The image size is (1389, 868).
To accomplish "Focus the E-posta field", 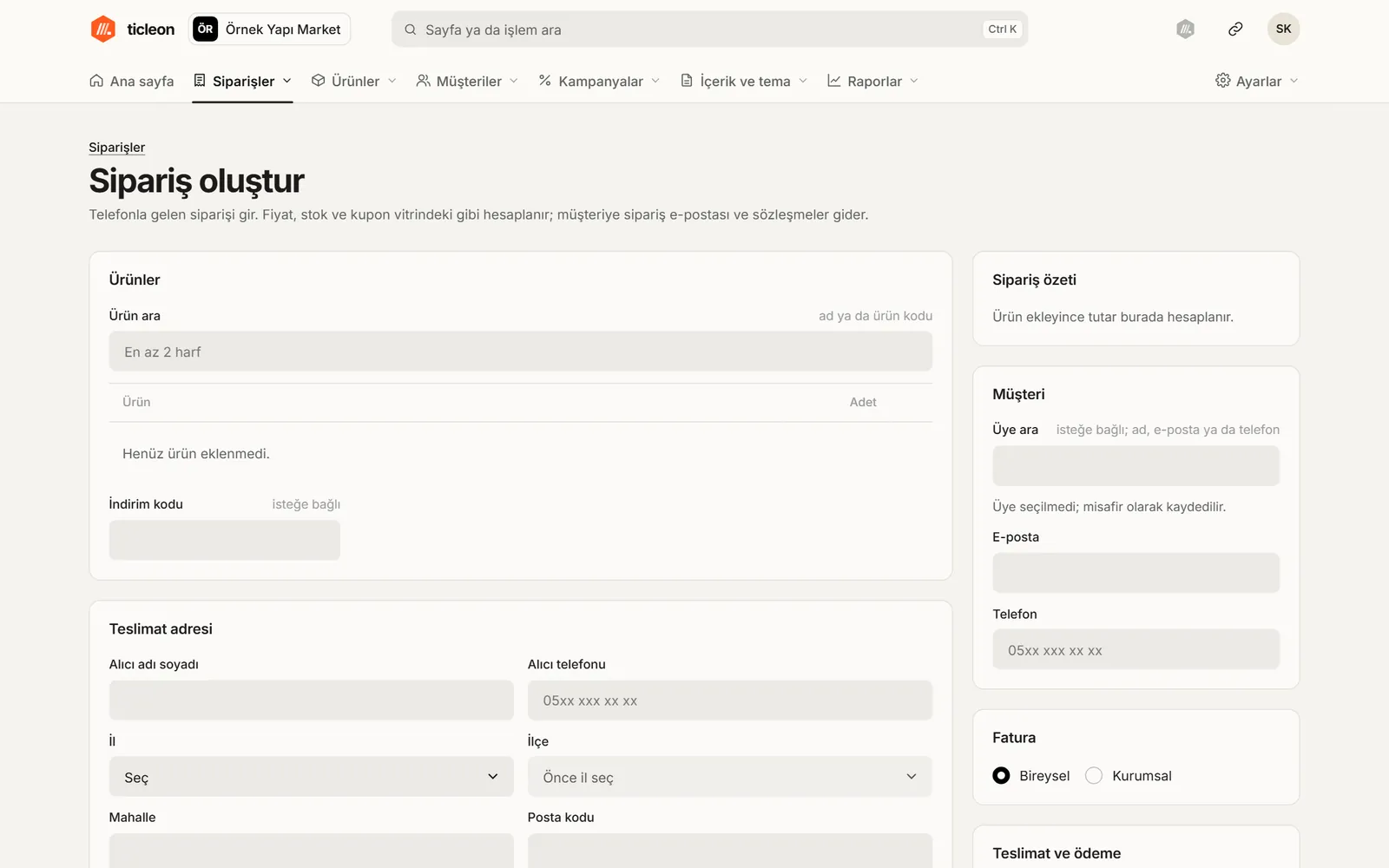I will tap(1136, 573).
